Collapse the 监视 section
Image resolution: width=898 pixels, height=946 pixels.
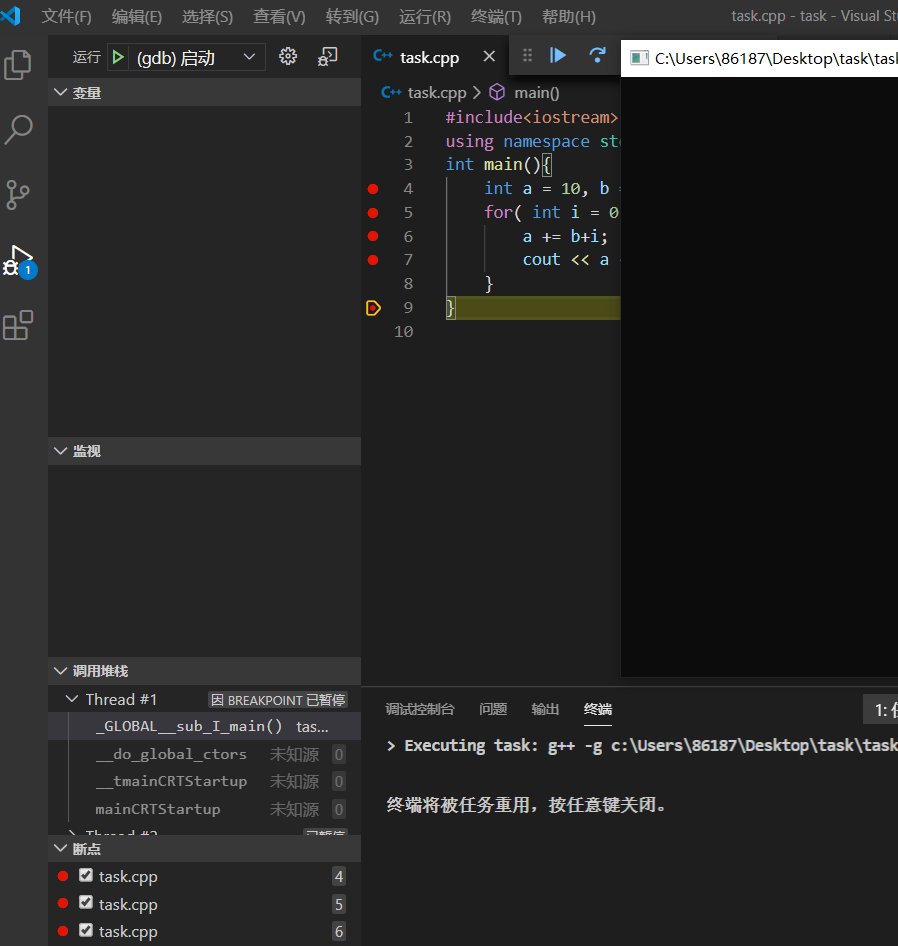(205, 451)
